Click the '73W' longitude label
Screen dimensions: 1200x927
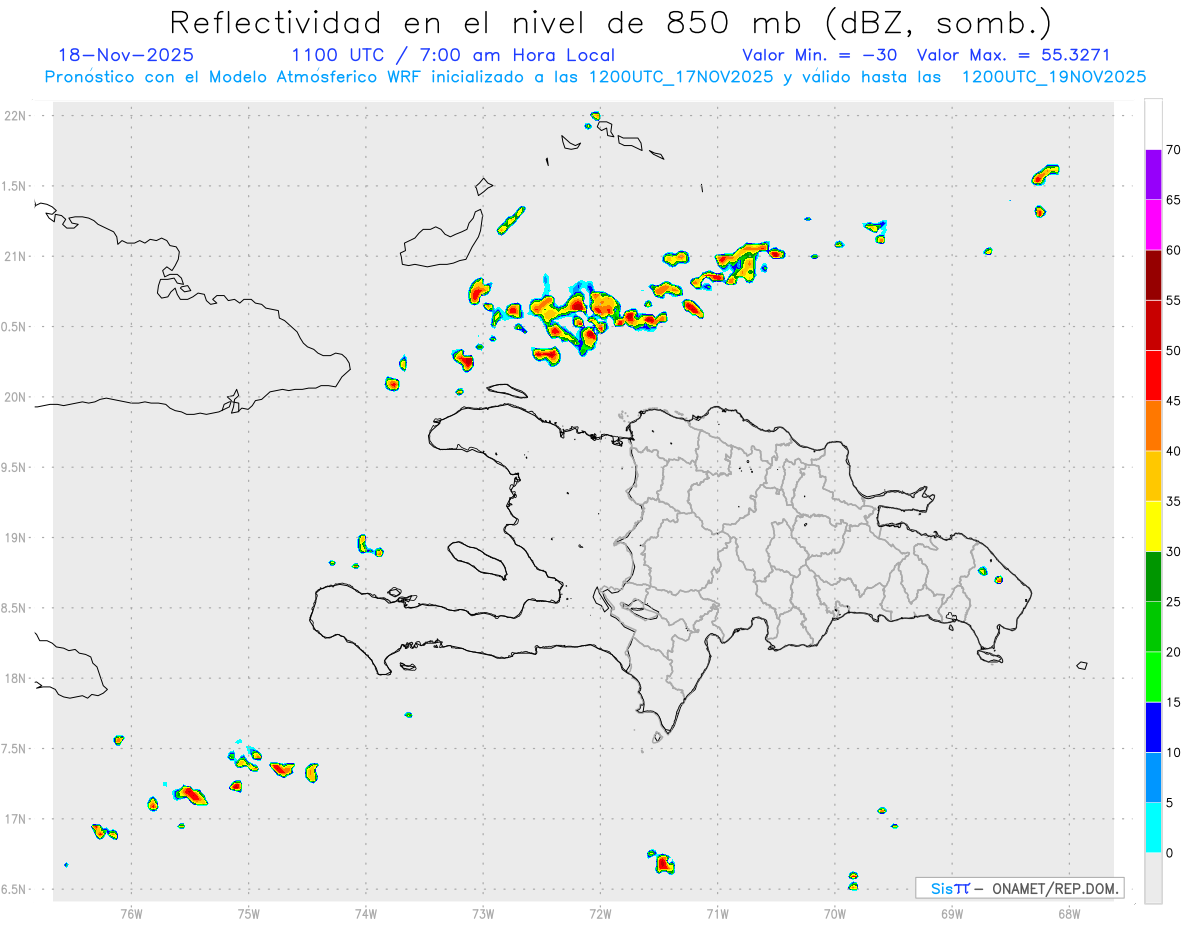(483, 912)
